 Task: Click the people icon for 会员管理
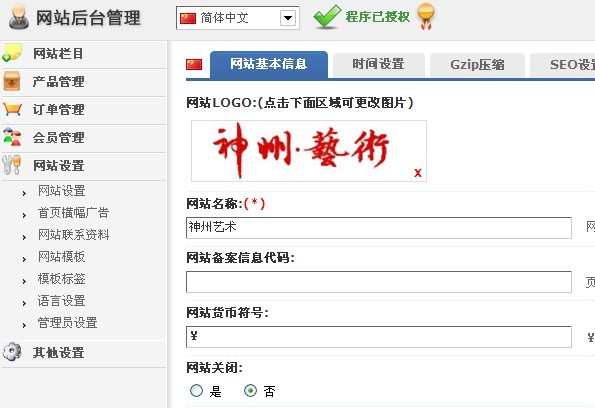[12, 137]
